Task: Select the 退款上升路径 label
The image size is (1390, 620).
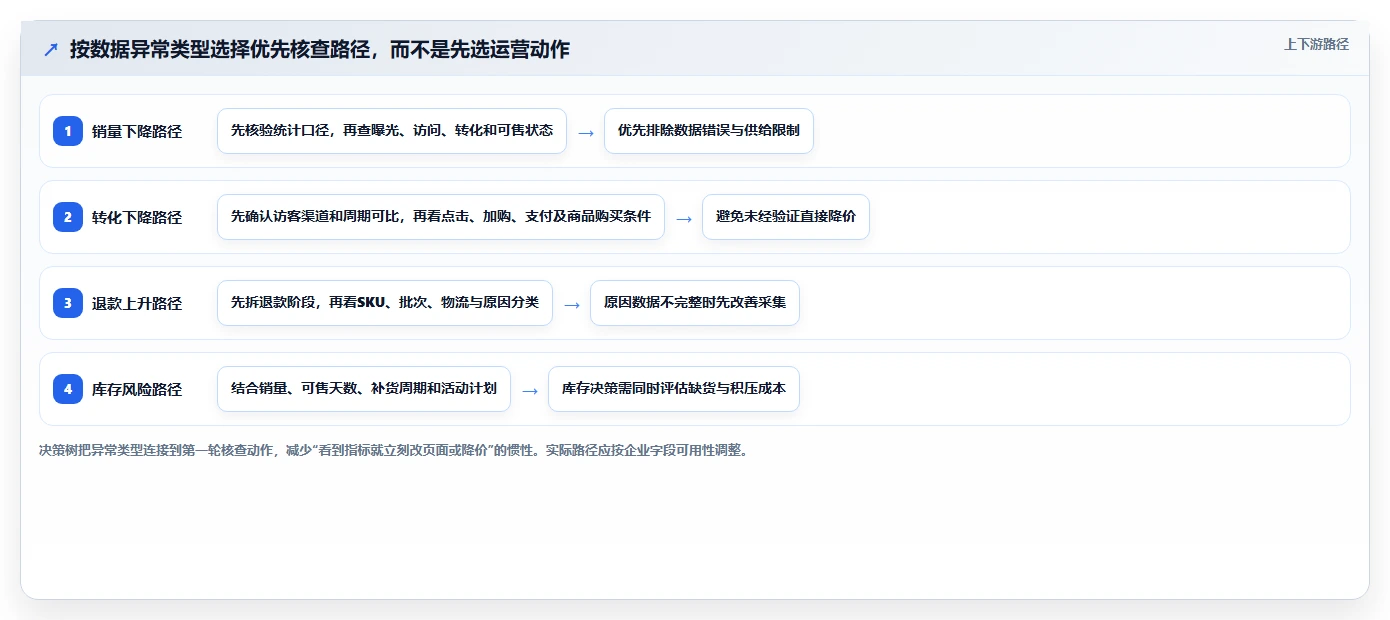Action: pyautogui.click(x=137, y=303)
